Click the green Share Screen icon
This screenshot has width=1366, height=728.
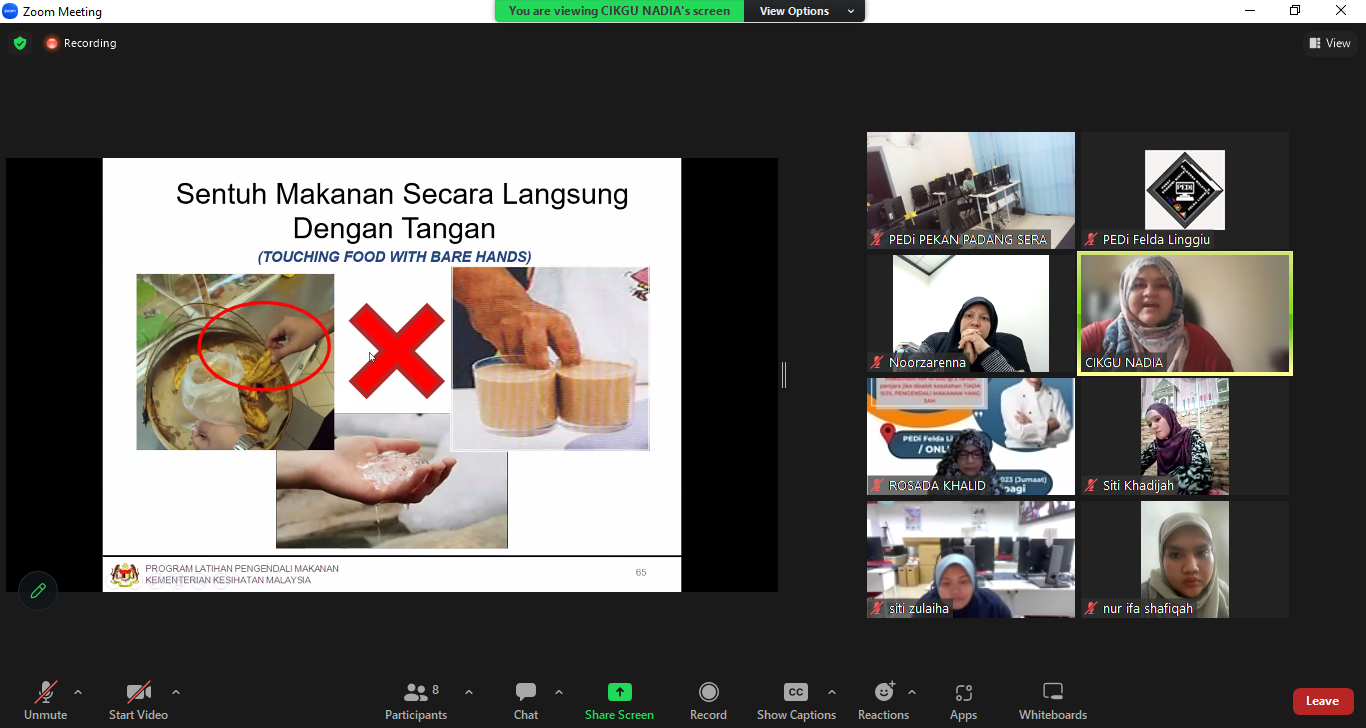click(619, 692)
